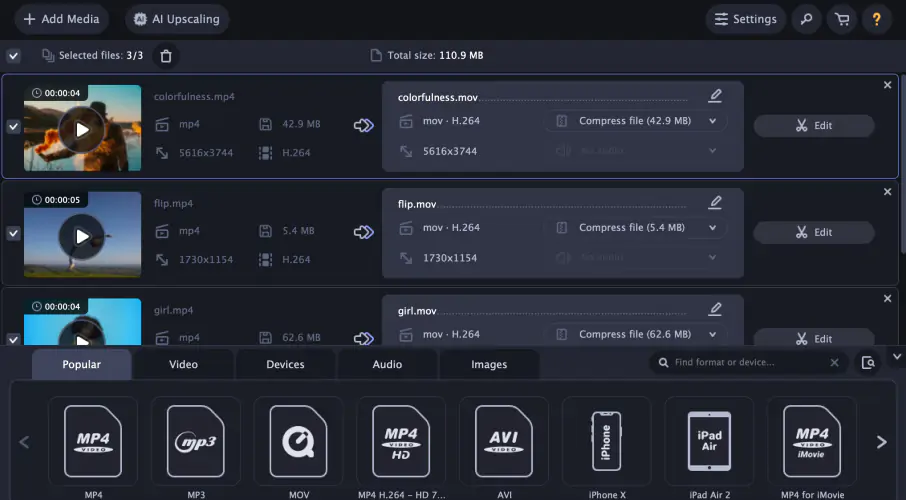Click the Add Media button
Image resolution: width=906 pixels, height=500 pixels.
tap(61, 19)
